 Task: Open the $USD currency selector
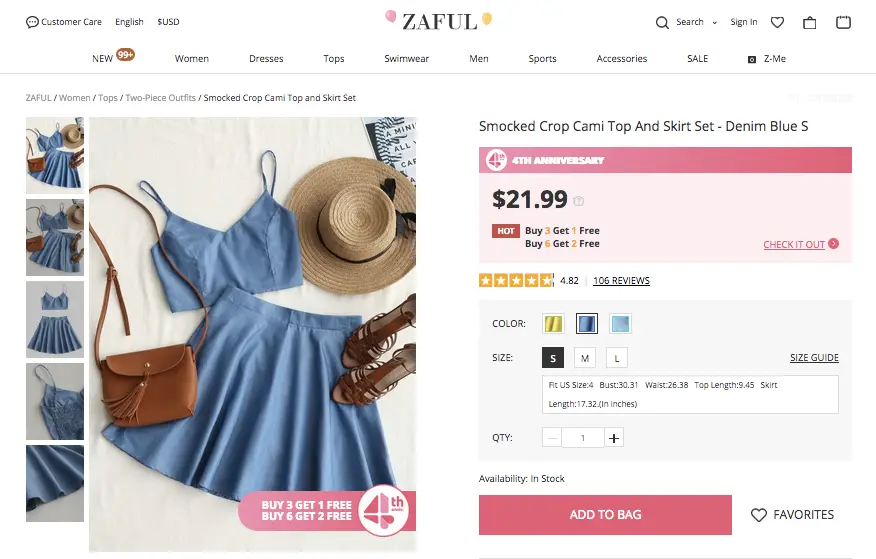tap(168, 22)
